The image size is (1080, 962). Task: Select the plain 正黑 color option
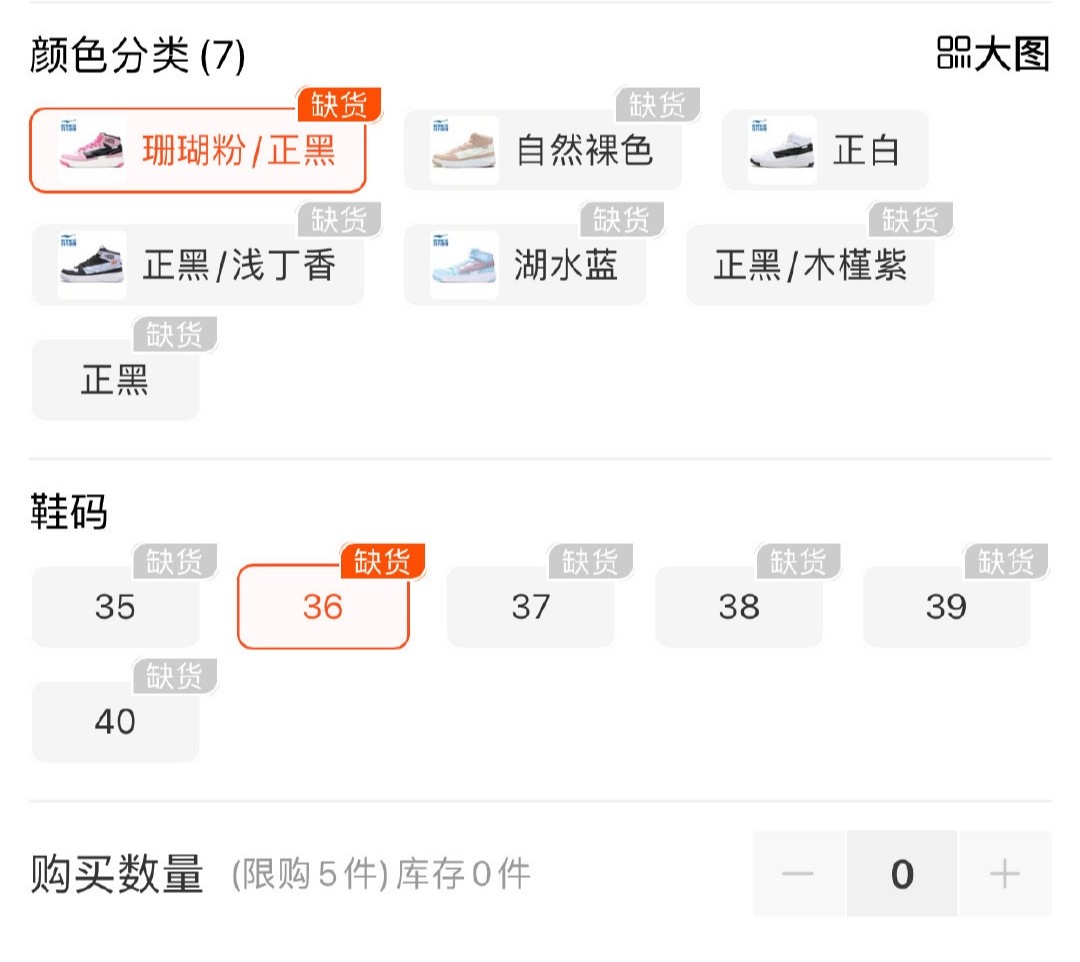coord(112,379)
